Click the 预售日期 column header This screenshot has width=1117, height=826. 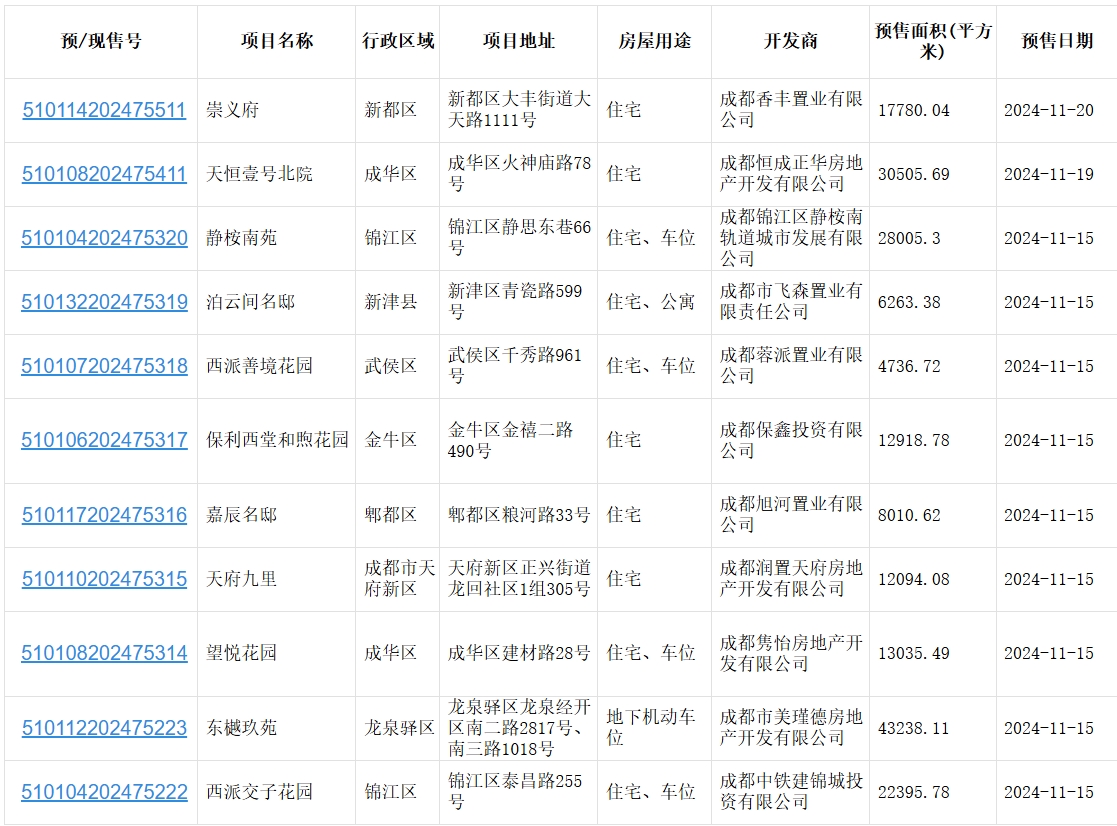click(x=1057, y=41)
